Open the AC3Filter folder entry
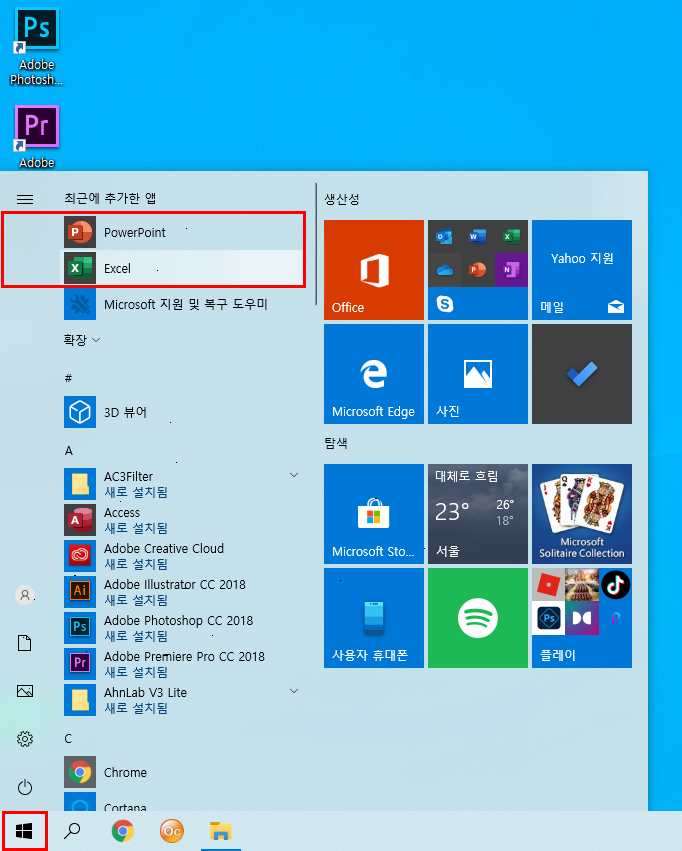Viewport: 682px width, 851px height. coord(182,484)
